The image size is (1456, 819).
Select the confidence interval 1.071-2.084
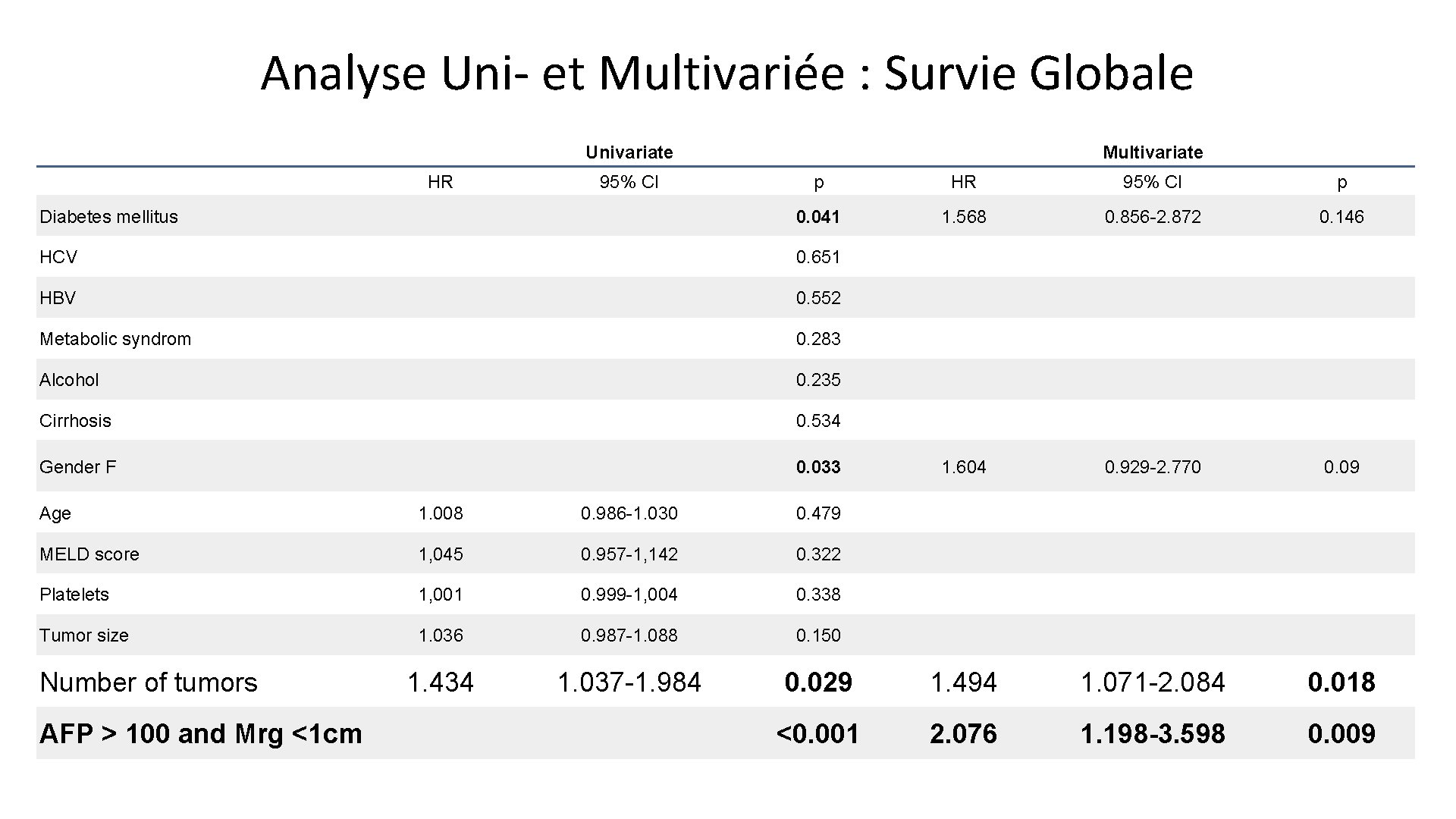pyautogui.click(x=1153, y=682)
